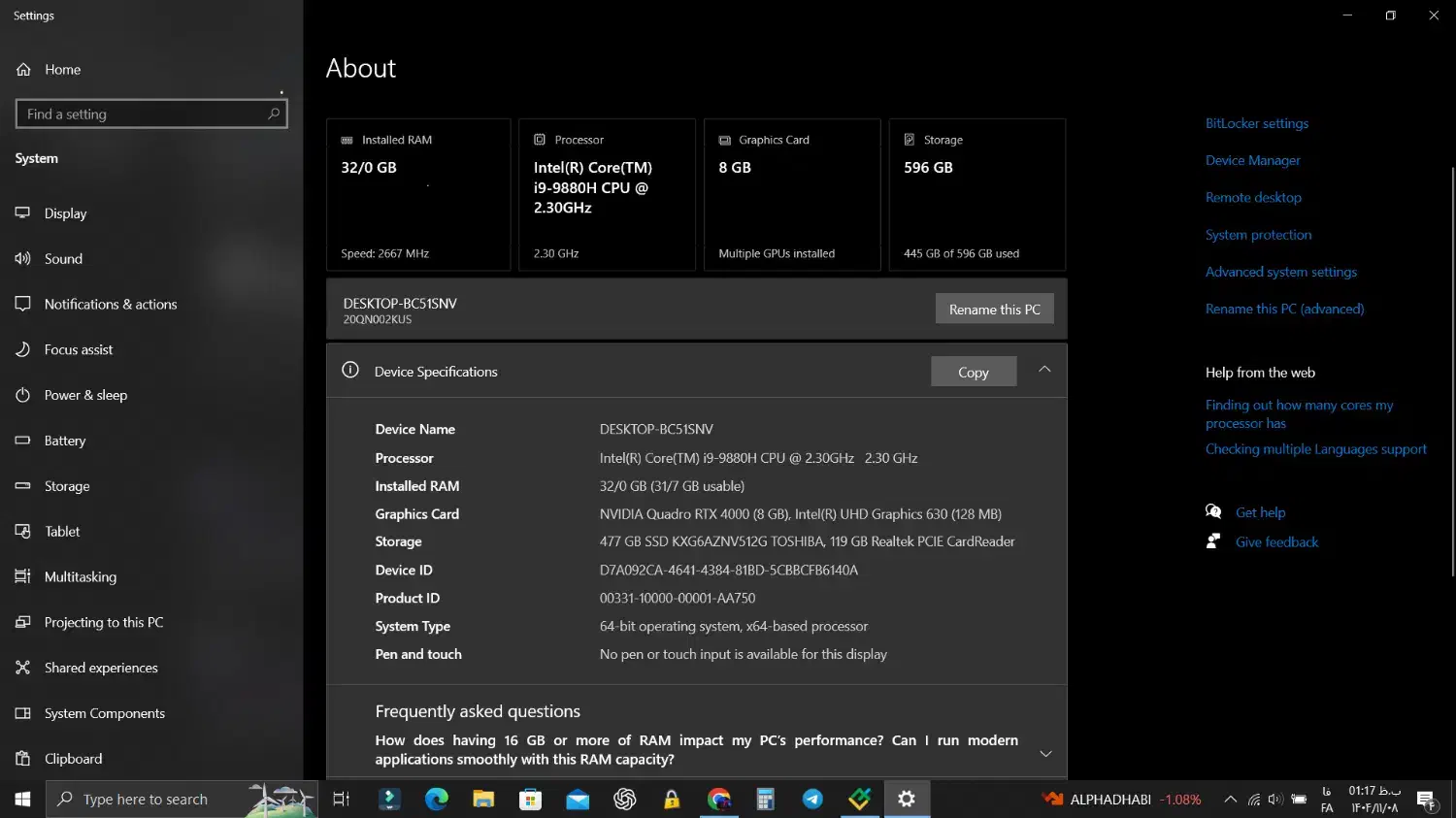Click the Get help headset icon
This screenshot has height=818, width=1456.
(1213, 511)
